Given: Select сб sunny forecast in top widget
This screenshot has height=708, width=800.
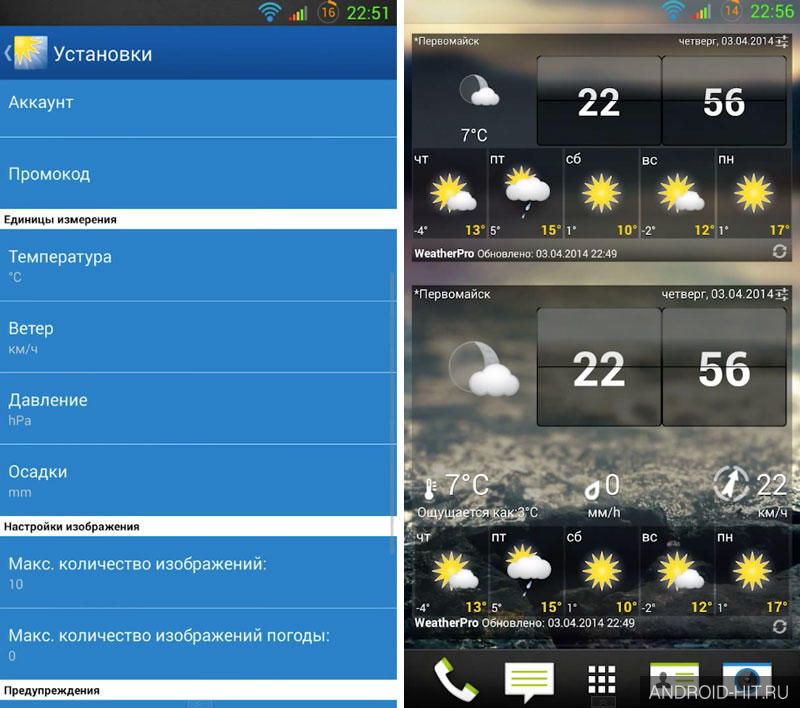Looking at the screenshot, I should [602, 193].
